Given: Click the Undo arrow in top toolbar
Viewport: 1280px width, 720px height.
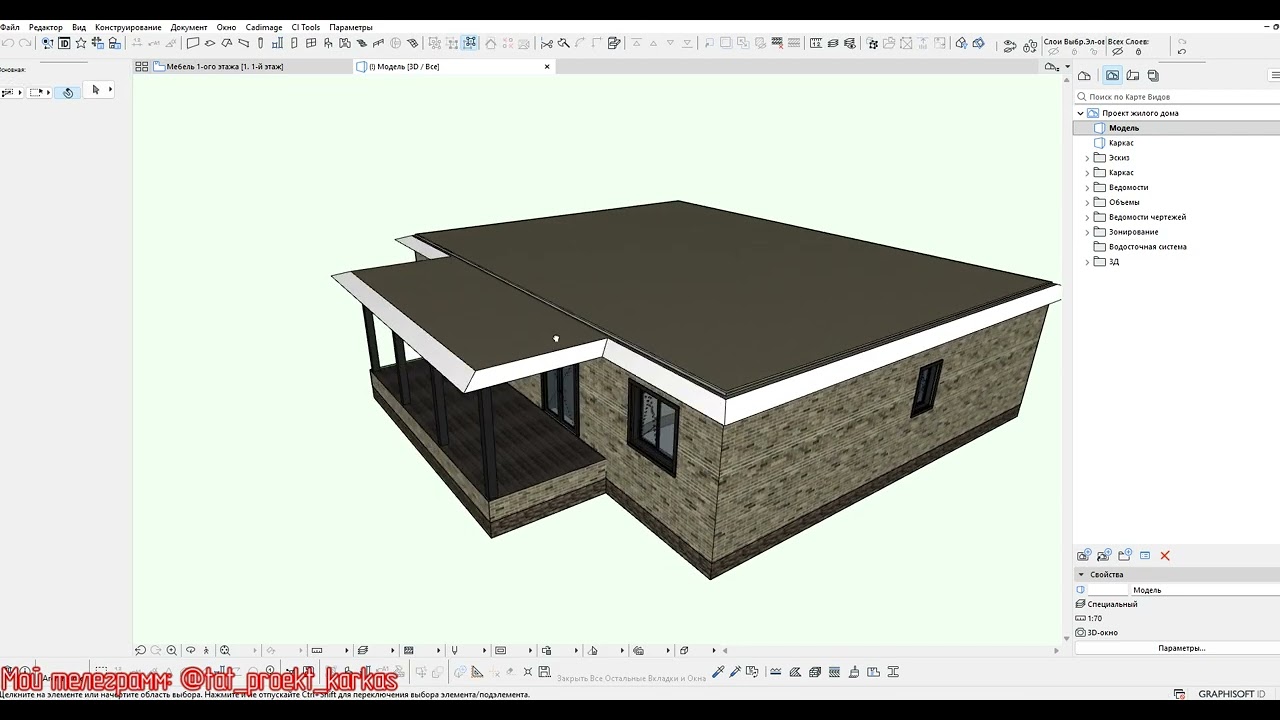Looking at the screenshot, I should pos(8,43).
